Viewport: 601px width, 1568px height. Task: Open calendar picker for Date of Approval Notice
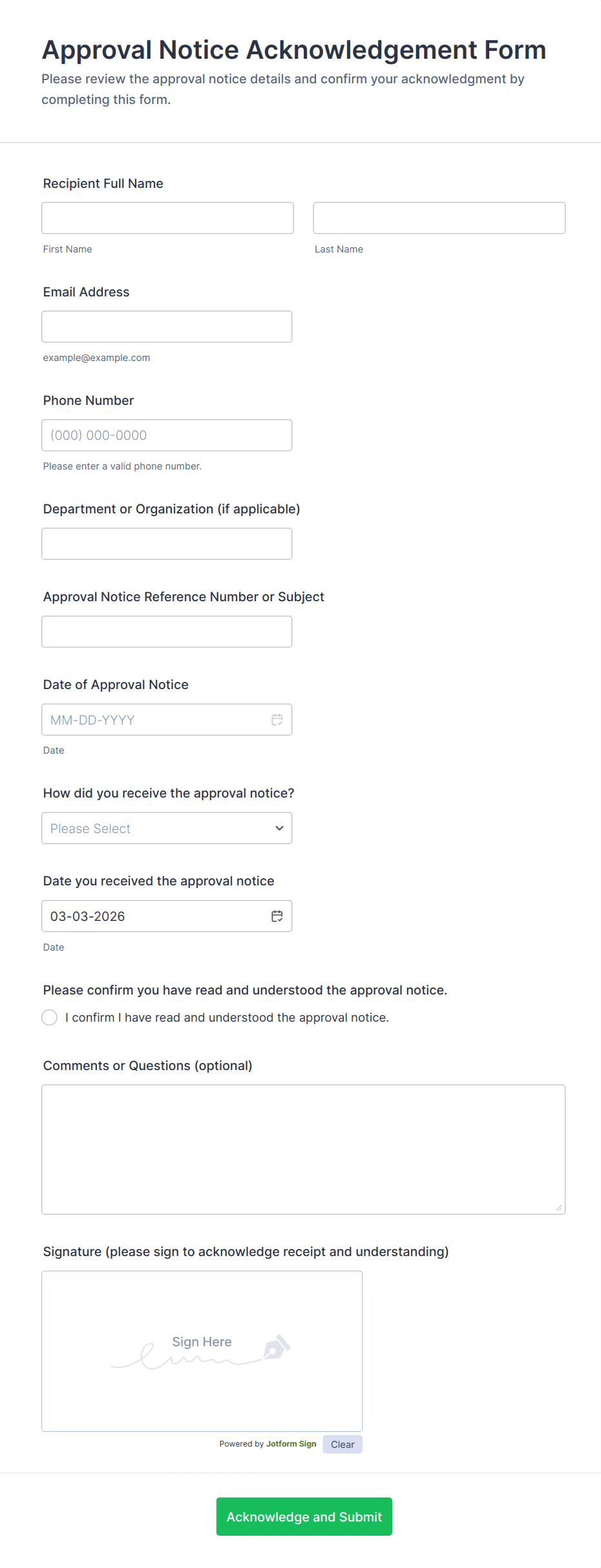pyautogui.click(x=277, y=719)
